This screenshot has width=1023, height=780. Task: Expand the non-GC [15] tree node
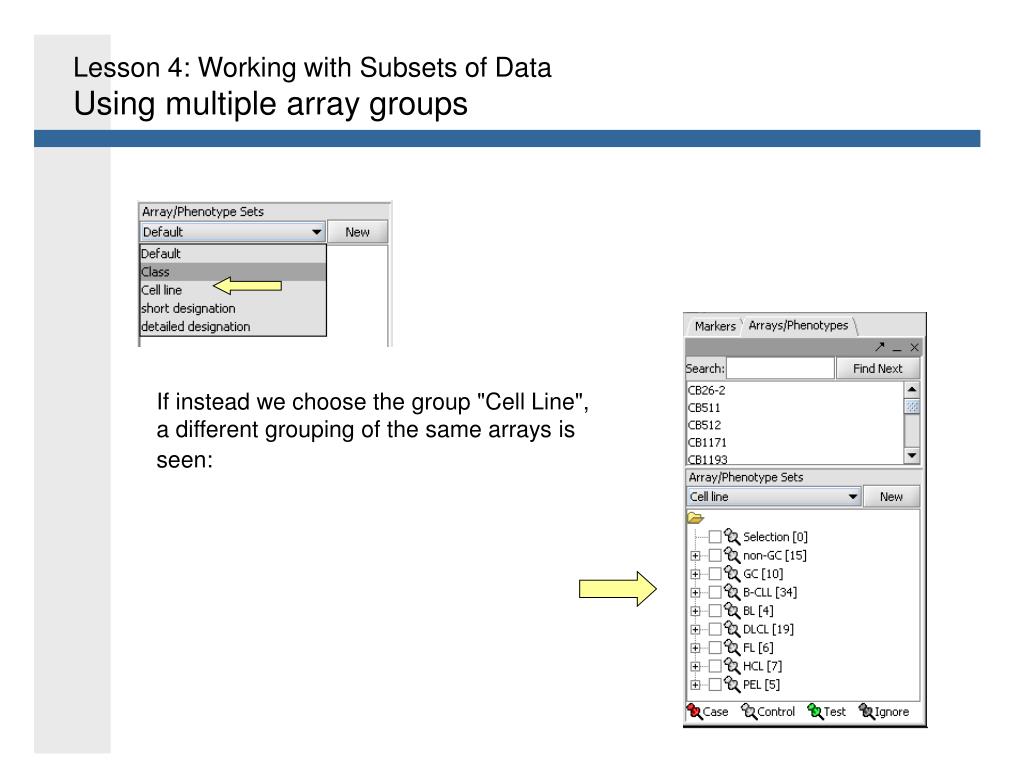(x=695, y=556)
